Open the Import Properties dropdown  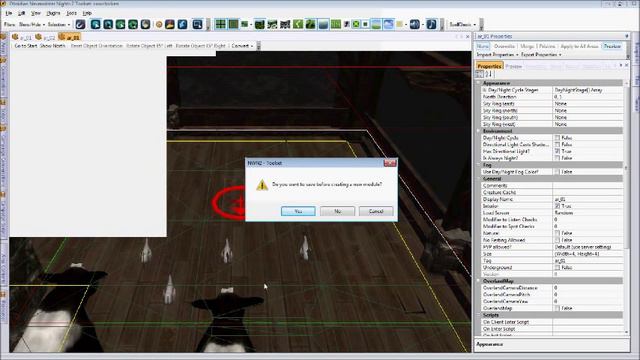point(497,55)
